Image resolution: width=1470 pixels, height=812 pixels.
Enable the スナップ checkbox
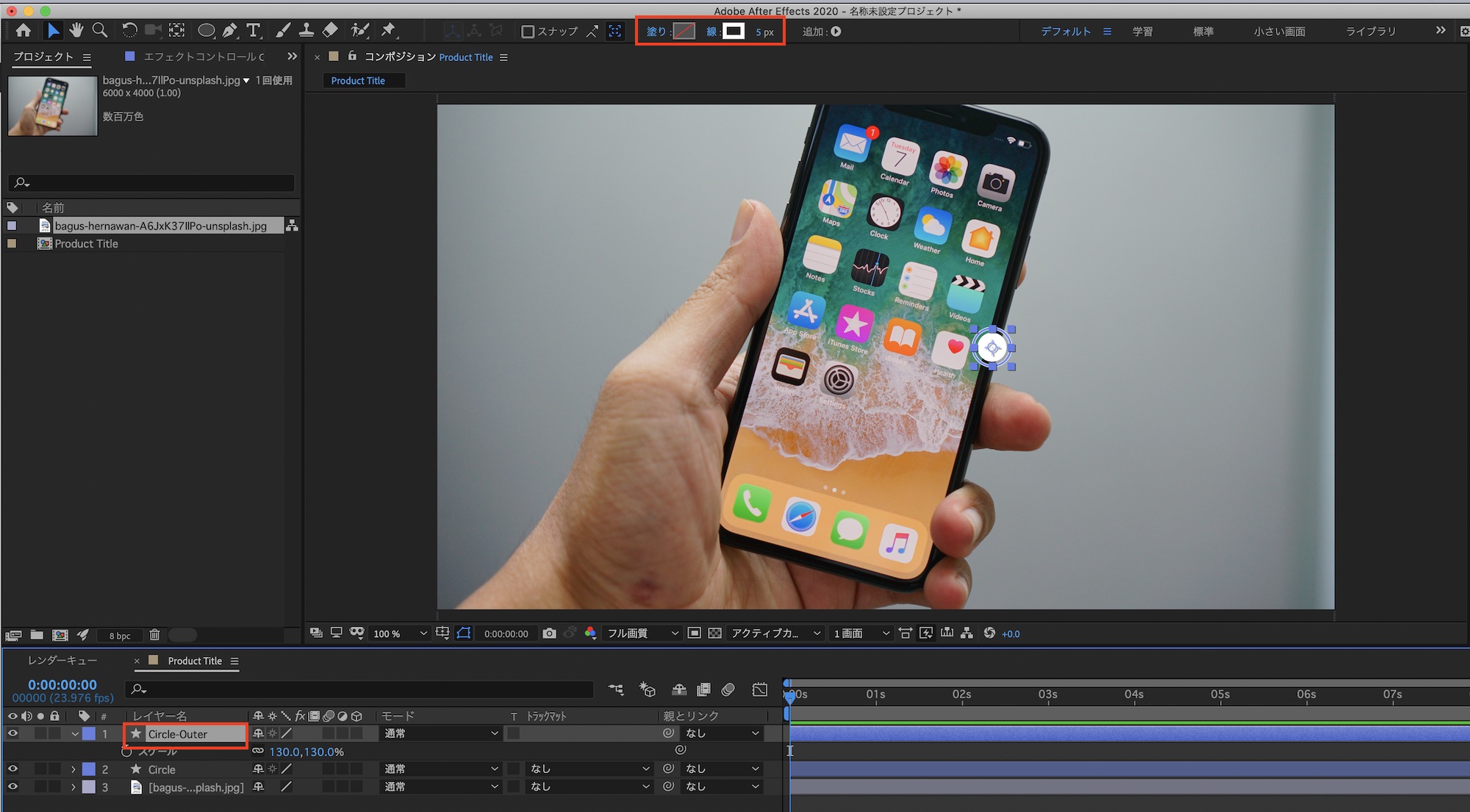(527, 32)
